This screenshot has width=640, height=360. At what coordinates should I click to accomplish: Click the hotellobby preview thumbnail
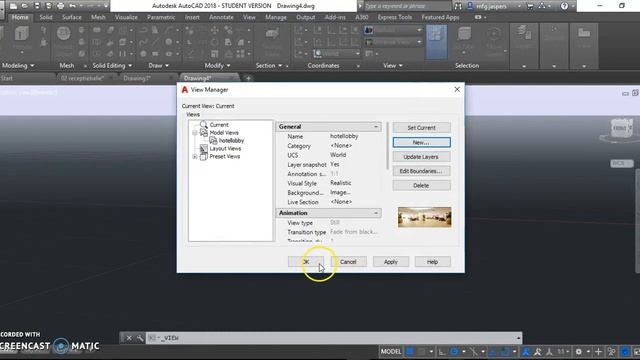[424, 217]
